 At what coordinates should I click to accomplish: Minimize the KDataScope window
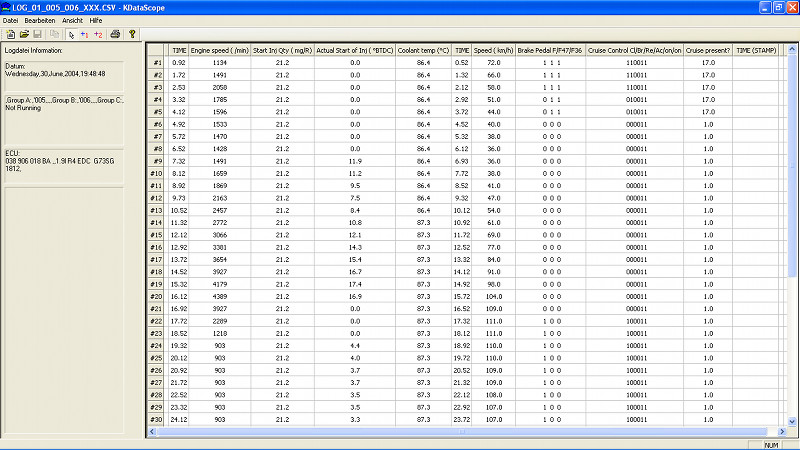click(765, 7)
